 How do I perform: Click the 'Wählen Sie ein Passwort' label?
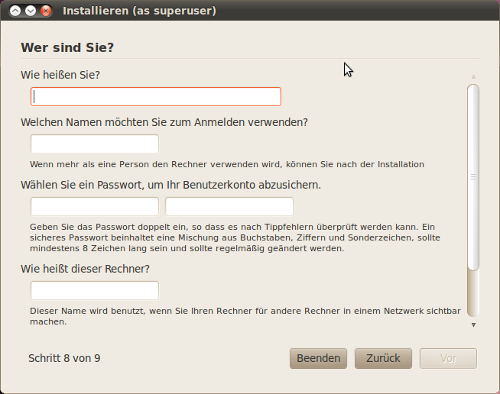(171, 185)
